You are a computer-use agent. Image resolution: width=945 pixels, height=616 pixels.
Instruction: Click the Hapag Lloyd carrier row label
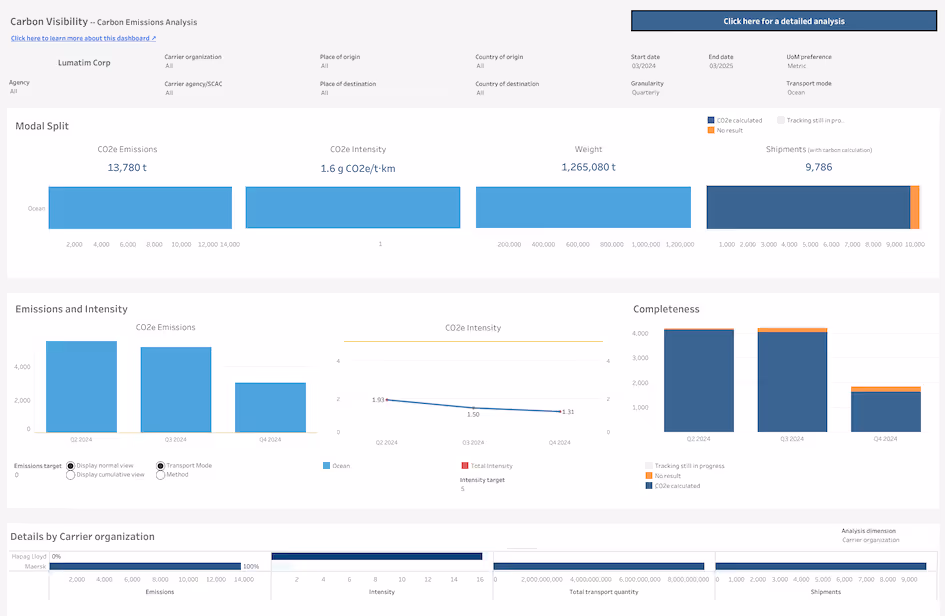[x=29, y=556]
